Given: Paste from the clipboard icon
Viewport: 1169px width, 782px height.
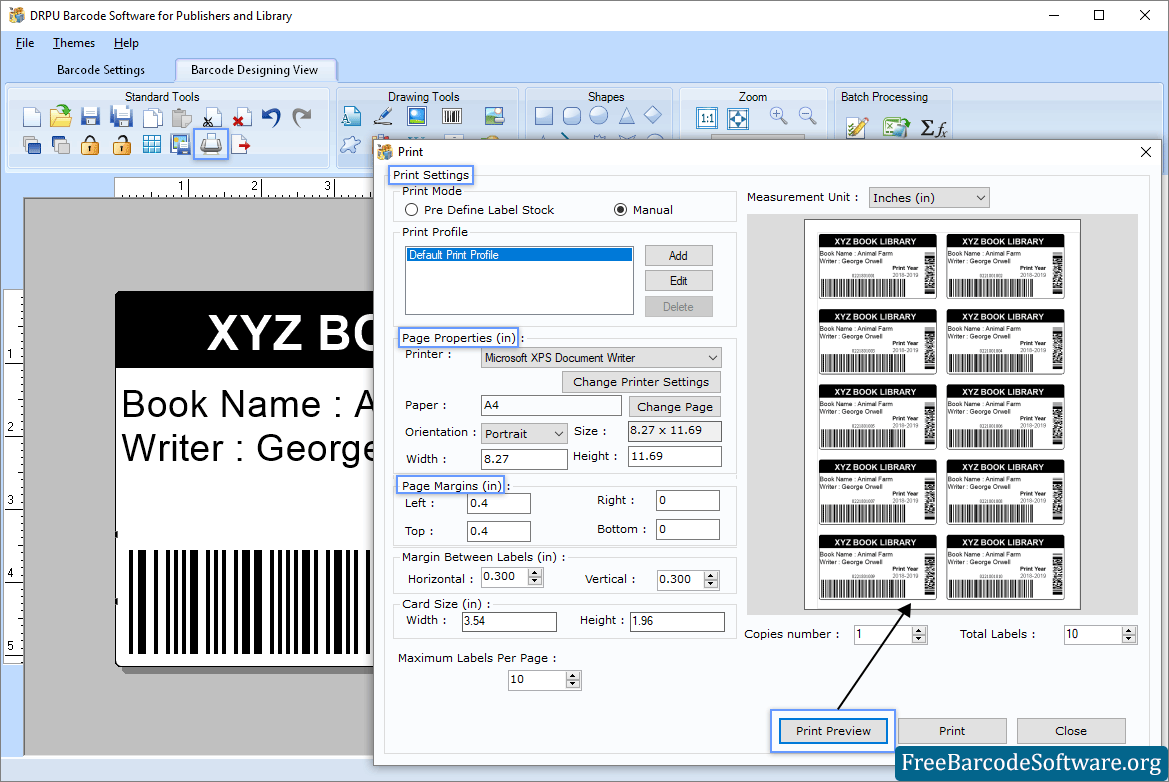Looking at the screenshot, I should click(x=181, y=117).
